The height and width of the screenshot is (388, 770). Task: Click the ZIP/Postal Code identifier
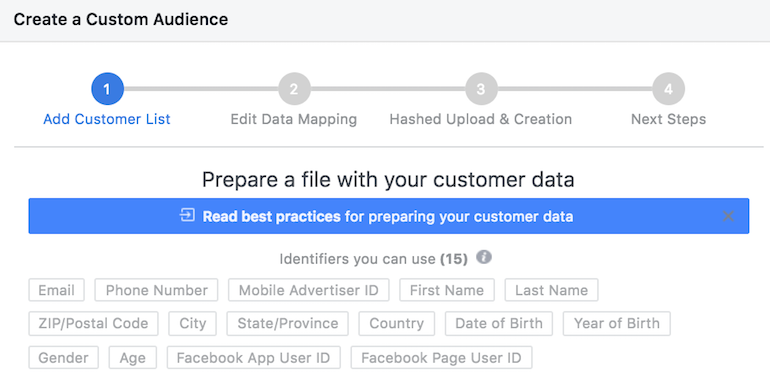[93, 323]
